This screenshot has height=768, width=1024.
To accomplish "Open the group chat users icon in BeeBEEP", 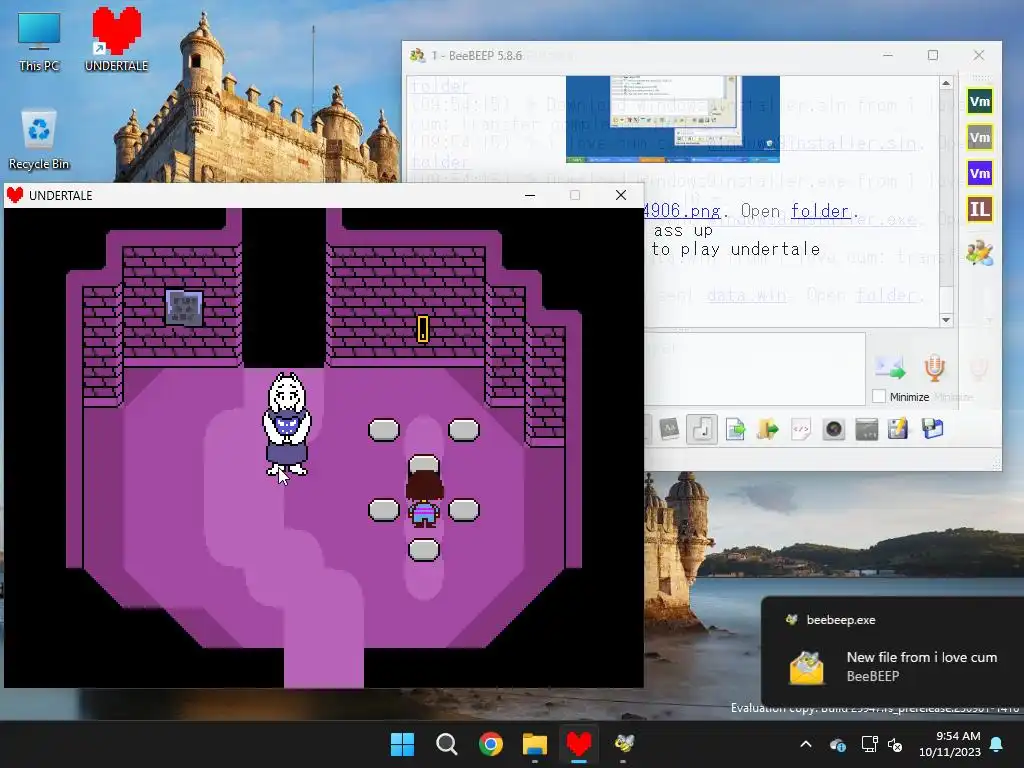I will (980, 253).
